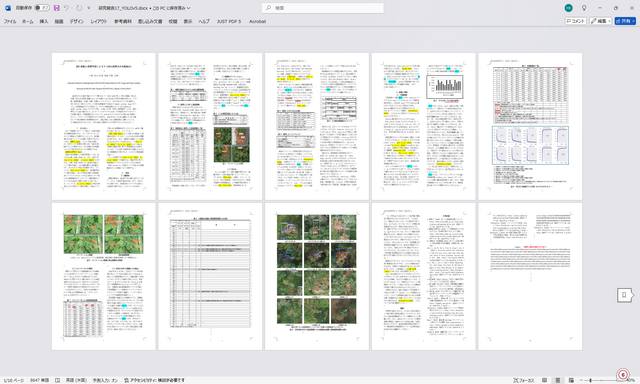Switch to the JUST PDF 5 tab
The width and height of the screenshot is (640, 384).
pyautogui.click(x=229, y=21)
